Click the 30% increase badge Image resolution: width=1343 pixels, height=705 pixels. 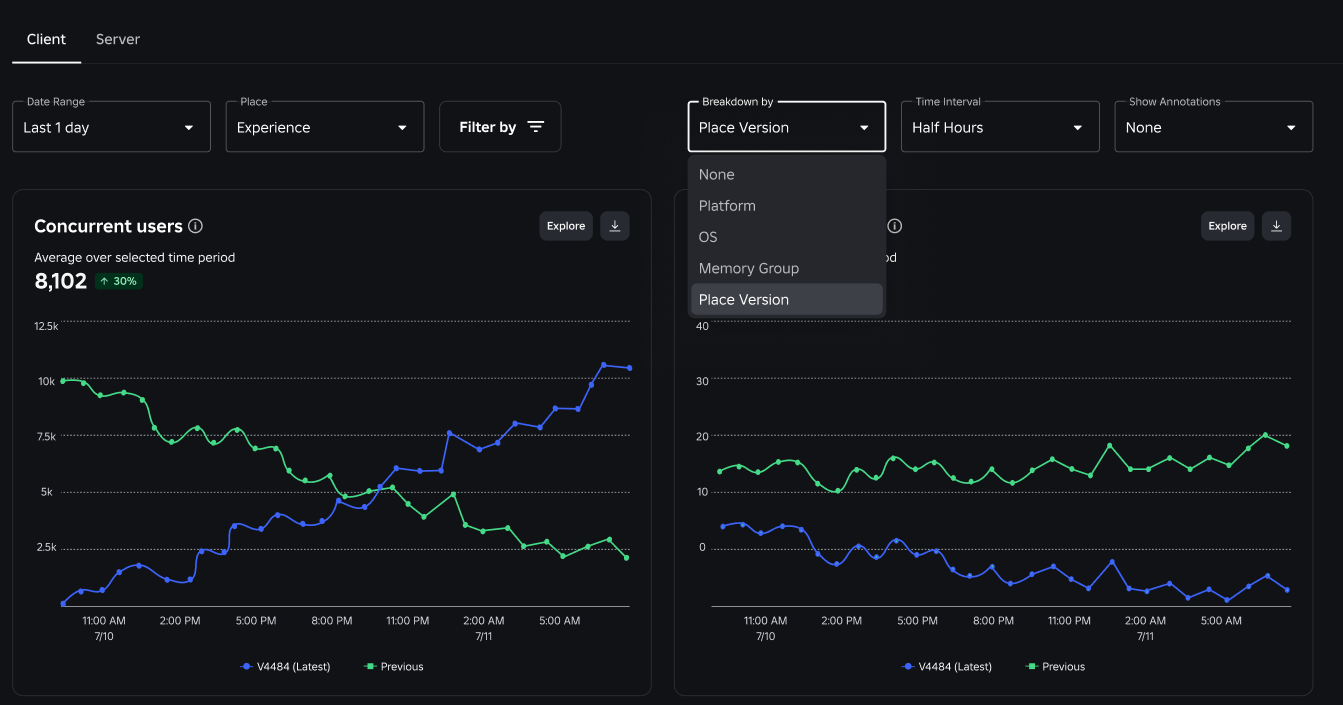(119, 281)
